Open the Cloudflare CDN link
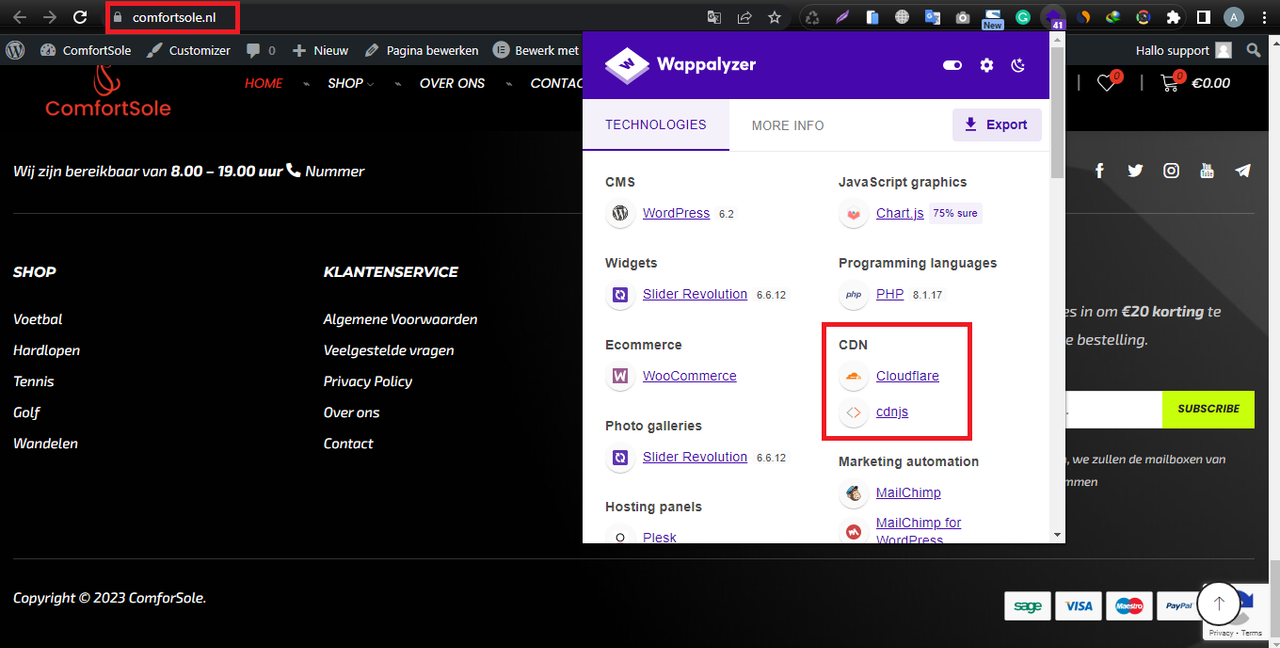Viewport: 1280px width, 648px height. point(907,376)
